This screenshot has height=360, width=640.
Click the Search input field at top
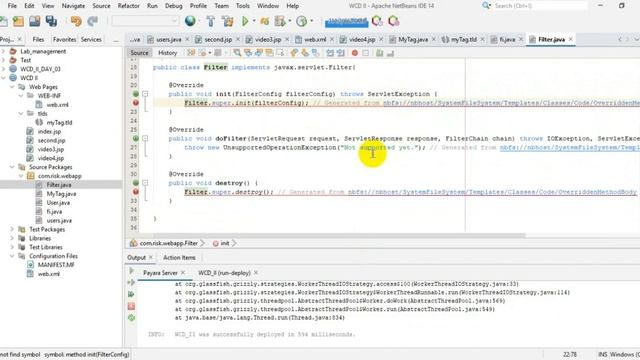pyautogui.click(x=540, y=6)
